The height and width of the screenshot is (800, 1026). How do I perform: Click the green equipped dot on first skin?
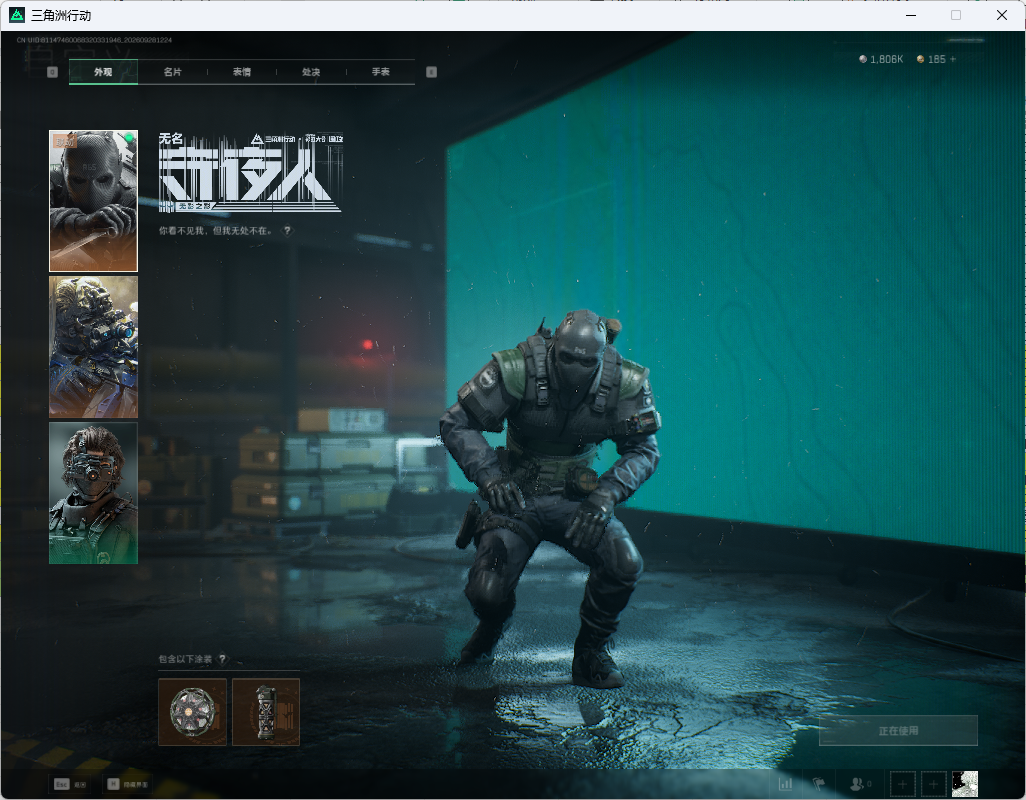click(x=130, y=137)
